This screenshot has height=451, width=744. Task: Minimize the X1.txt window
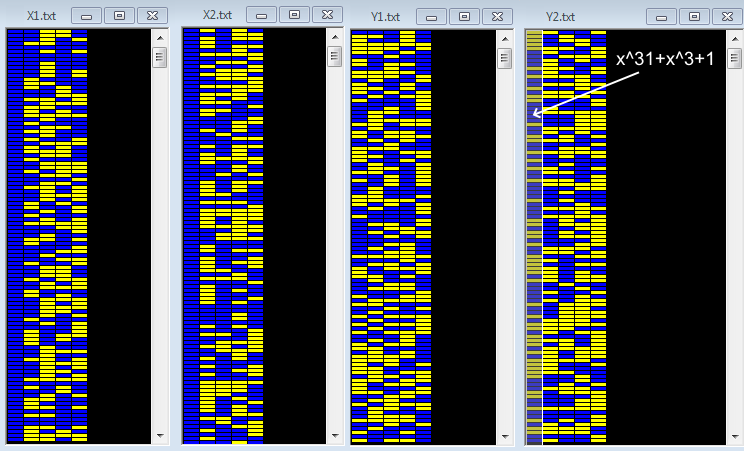click(86, 16)
